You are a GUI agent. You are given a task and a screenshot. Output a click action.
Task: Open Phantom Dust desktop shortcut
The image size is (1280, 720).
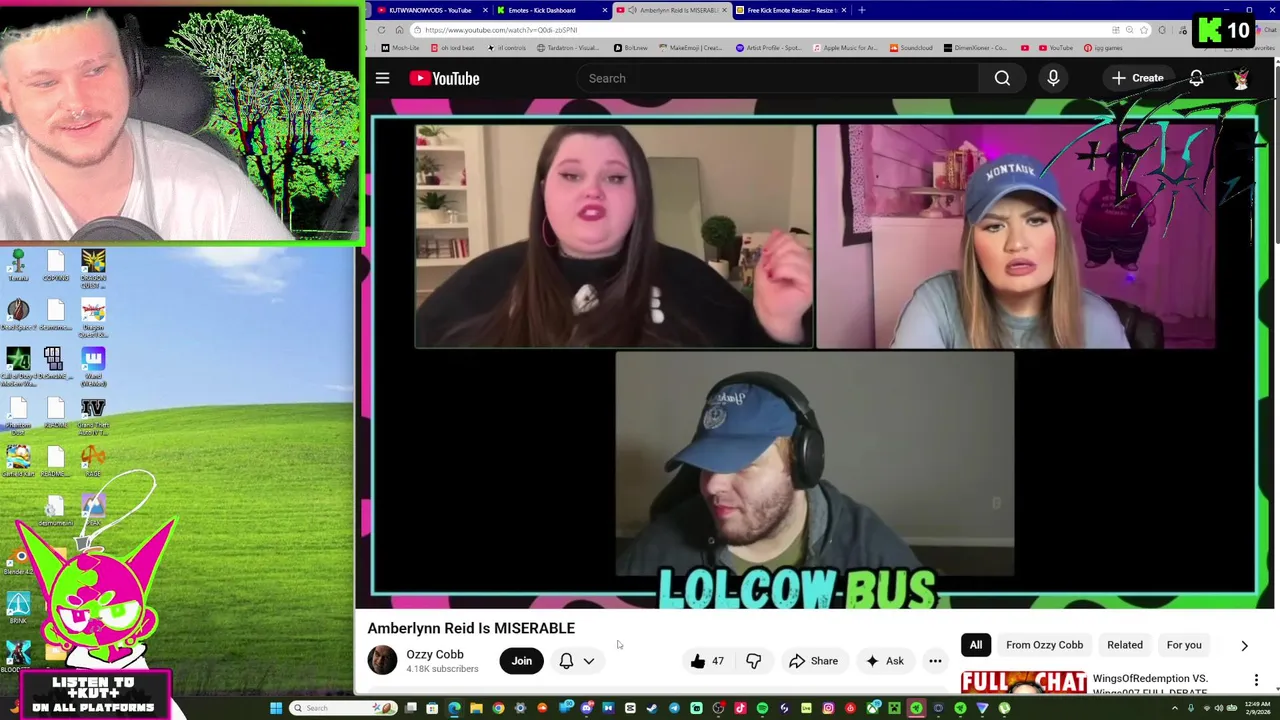[x=18, y=416]
